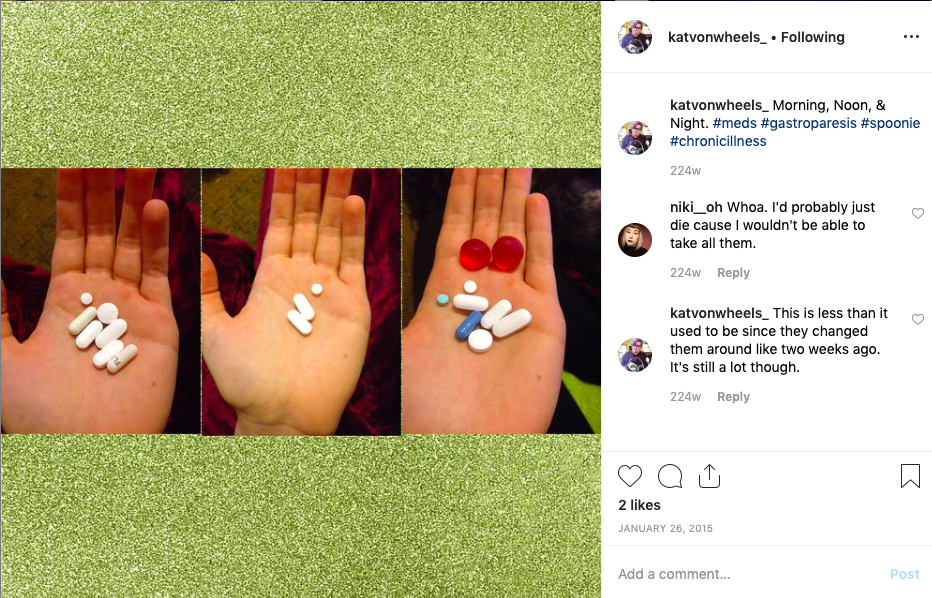Click katvonwheels_ avatar beside caption

click(635, 138)
